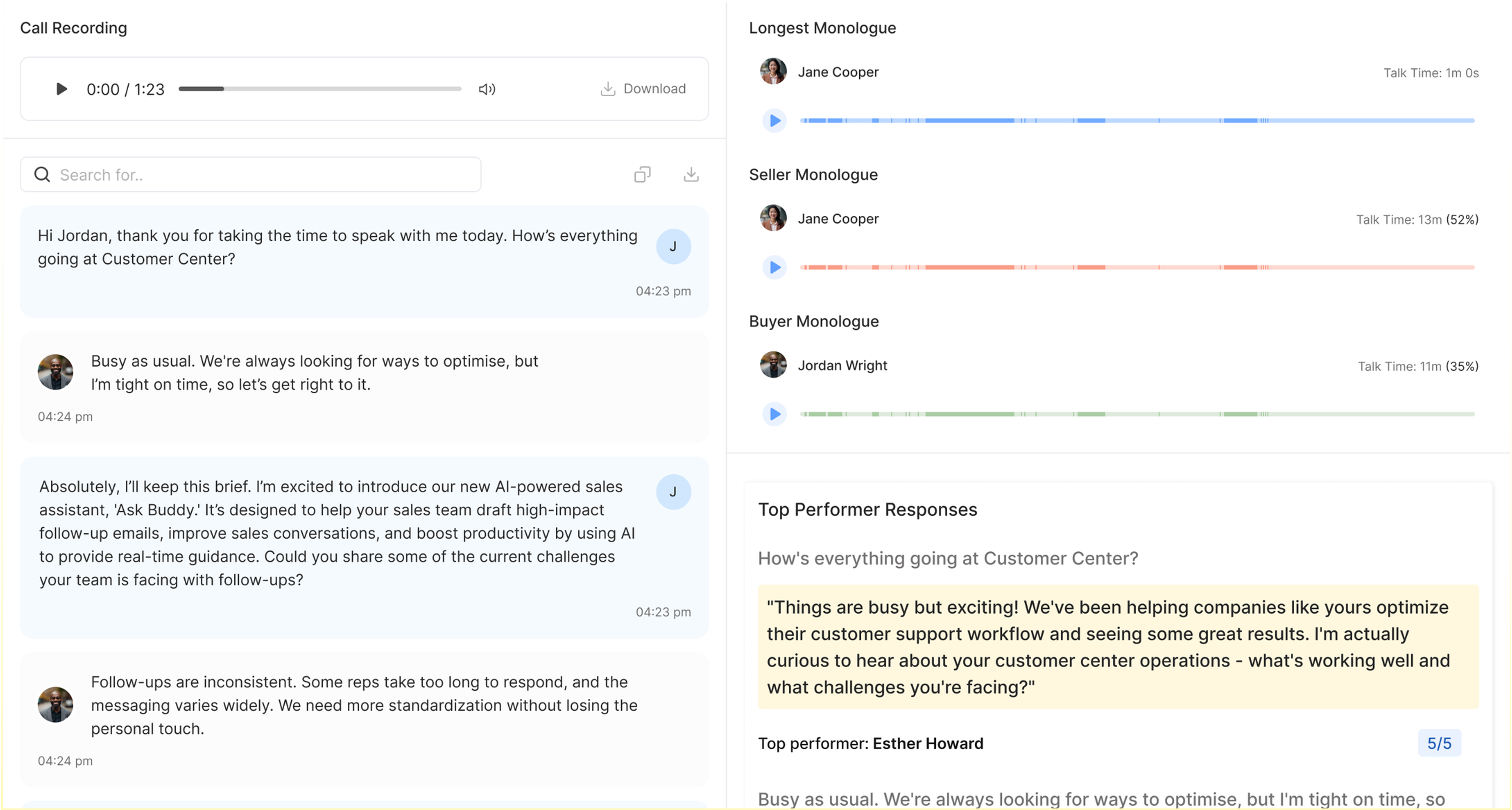
Task: Seek within the red Seller Monologue timeline
Action: [1137, 268]
